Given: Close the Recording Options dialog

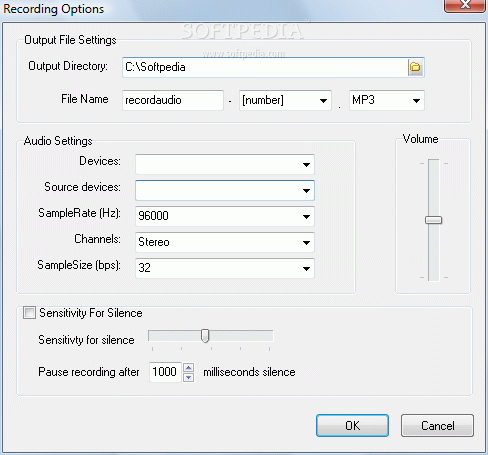Looking at the screenshot, I should [x=465, y=5].
